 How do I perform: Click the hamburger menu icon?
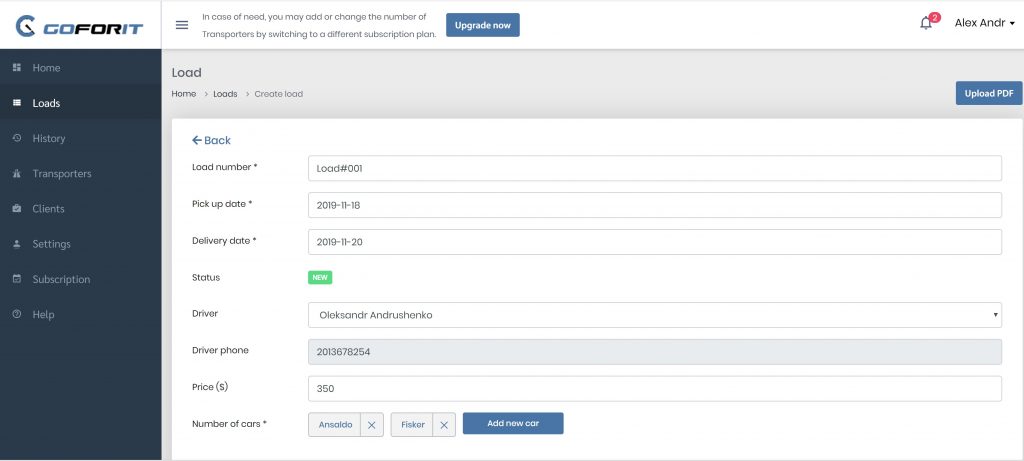pos(182,25)
